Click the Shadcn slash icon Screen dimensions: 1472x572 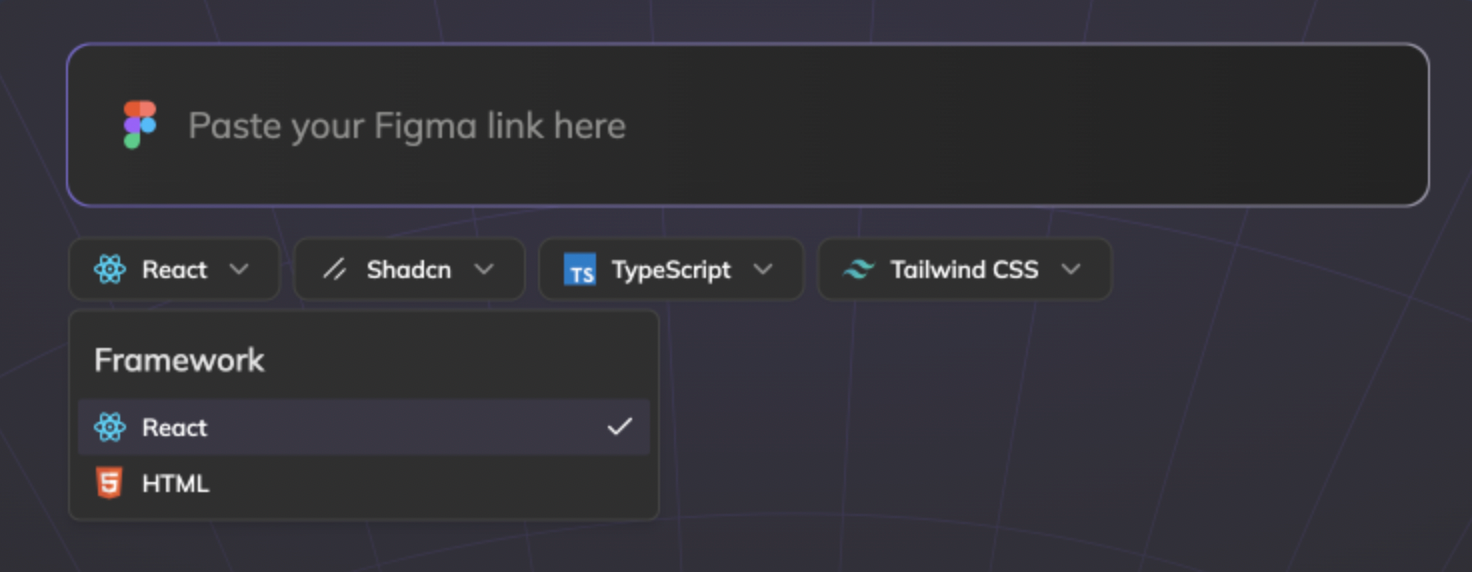335,269
